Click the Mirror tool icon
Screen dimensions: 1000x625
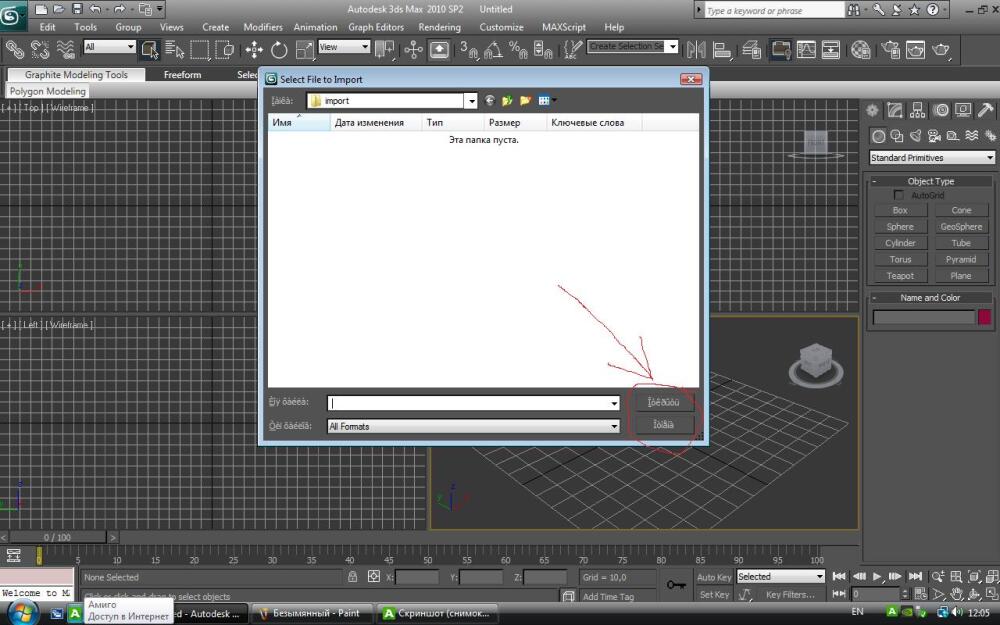click(x=696, y=49)
